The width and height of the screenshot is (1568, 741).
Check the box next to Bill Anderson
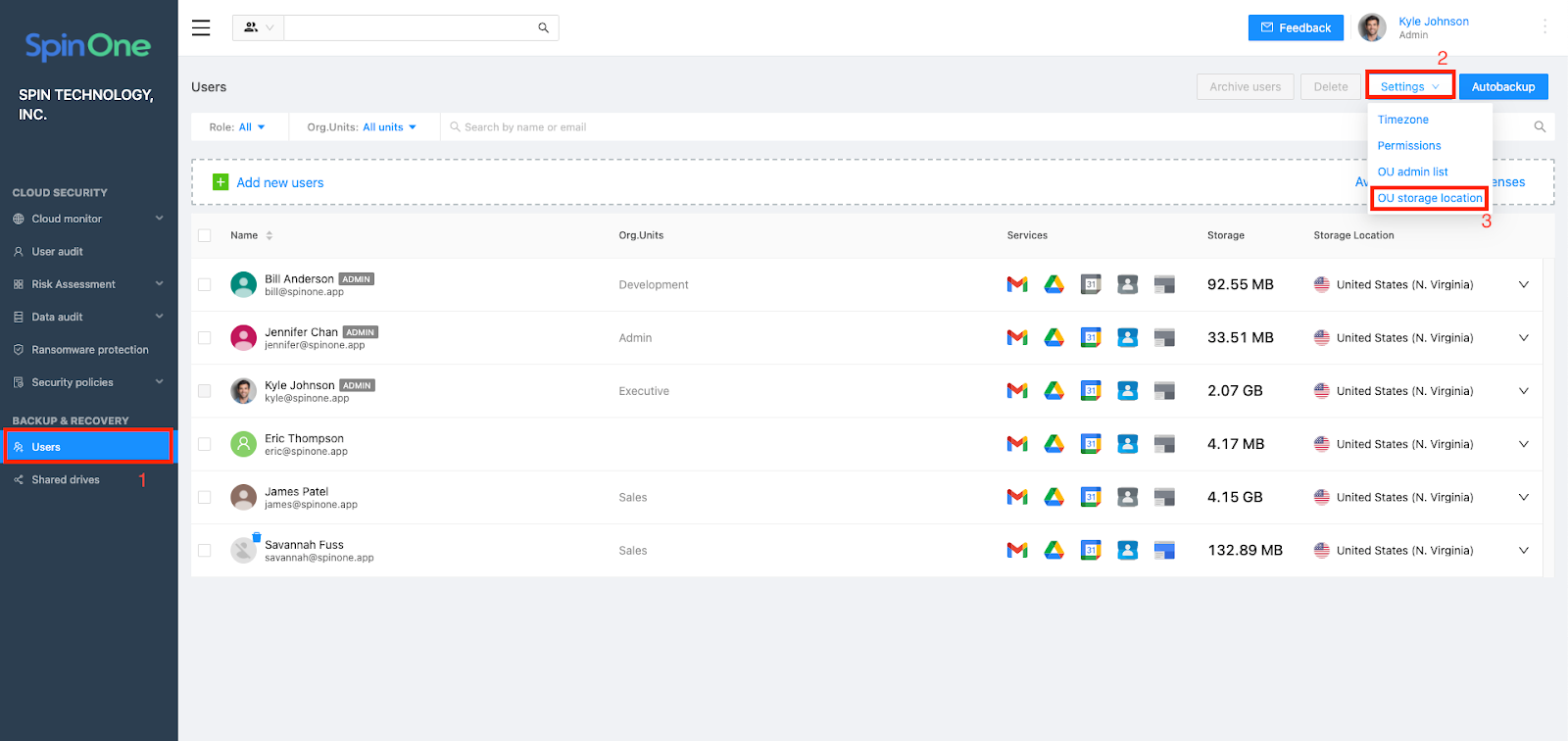click(x=205, y=284)
